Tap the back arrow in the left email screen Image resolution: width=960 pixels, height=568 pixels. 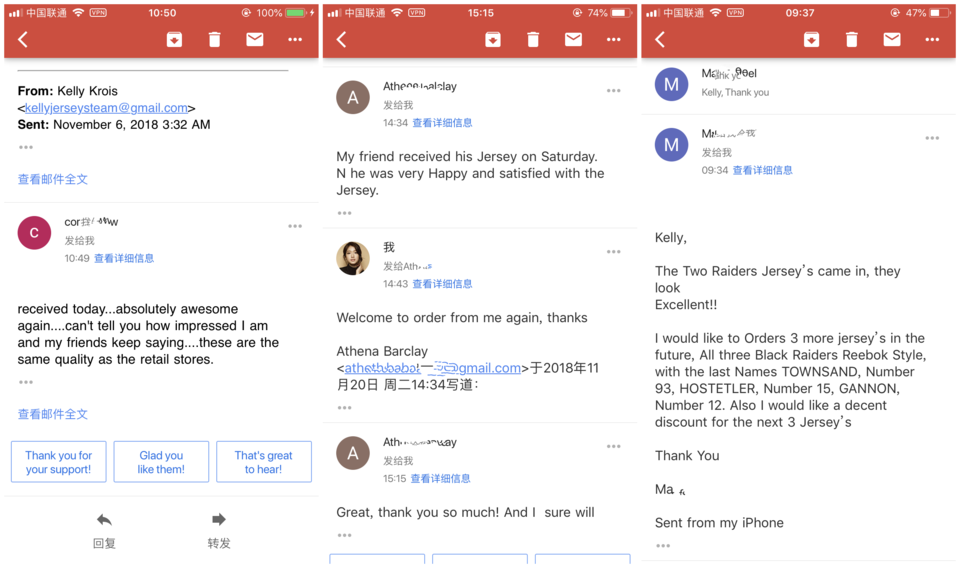click(23, 40)
